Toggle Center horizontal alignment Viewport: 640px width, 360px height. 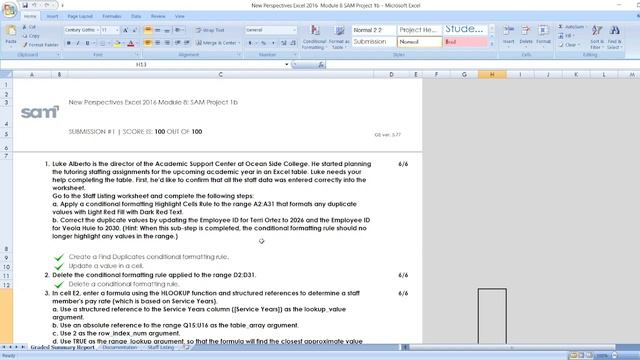point(158,43)
